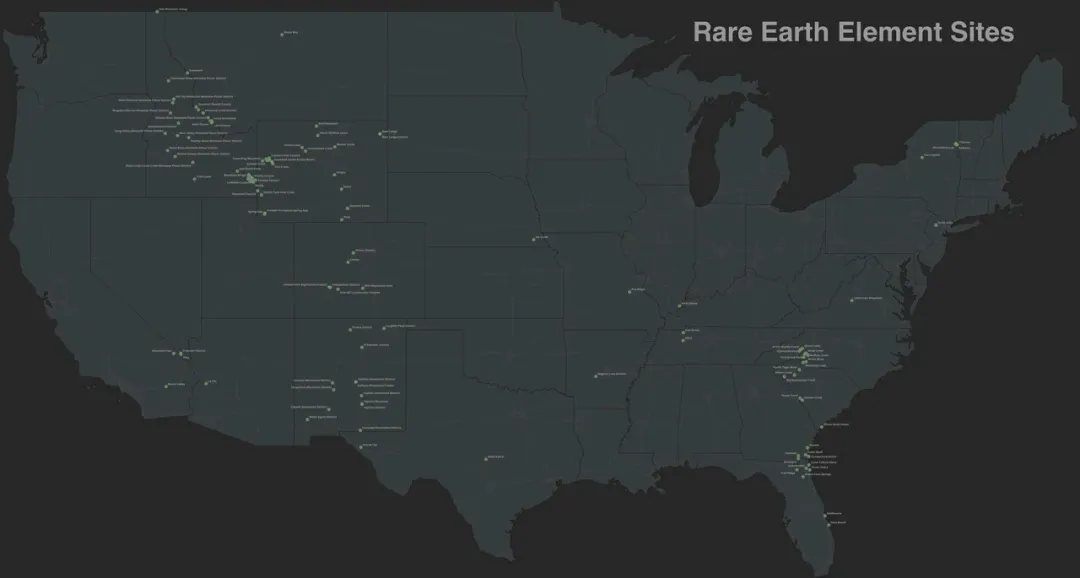Select the Rocky Boy site marker in Montana
This screenshot has height=578, width=1080.
tap(282, 34)
